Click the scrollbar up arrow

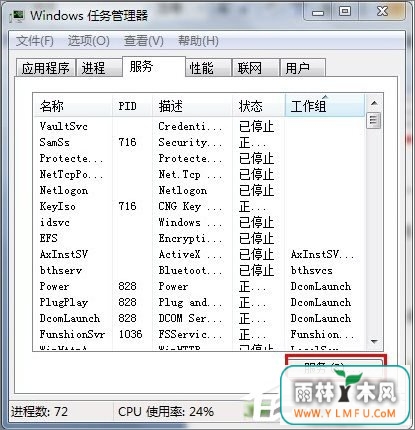pos(374,103)
